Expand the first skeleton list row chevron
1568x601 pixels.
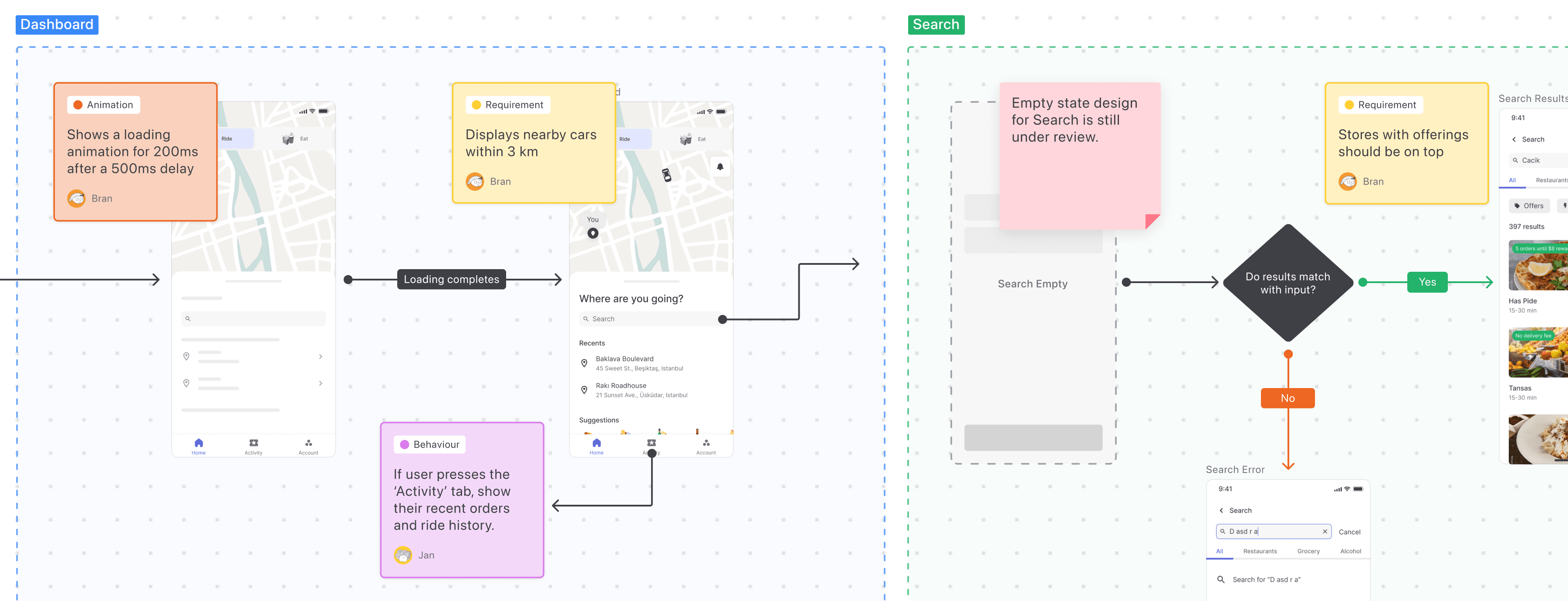pos(321,357)
